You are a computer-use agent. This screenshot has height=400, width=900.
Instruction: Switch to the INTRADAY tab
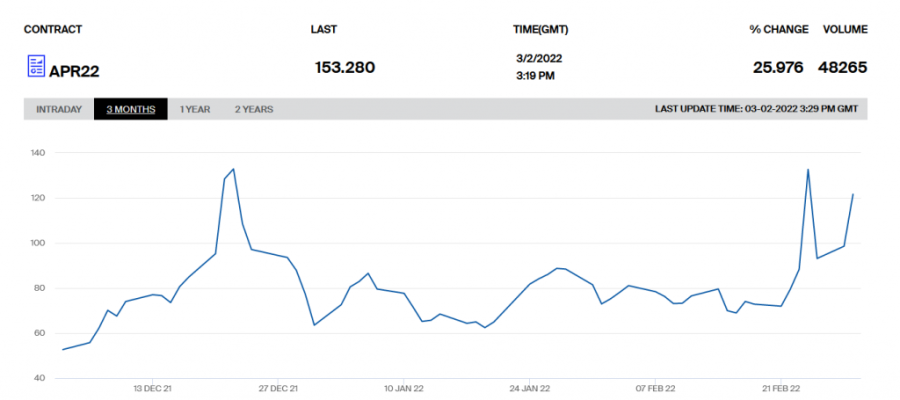click(59, 109)
